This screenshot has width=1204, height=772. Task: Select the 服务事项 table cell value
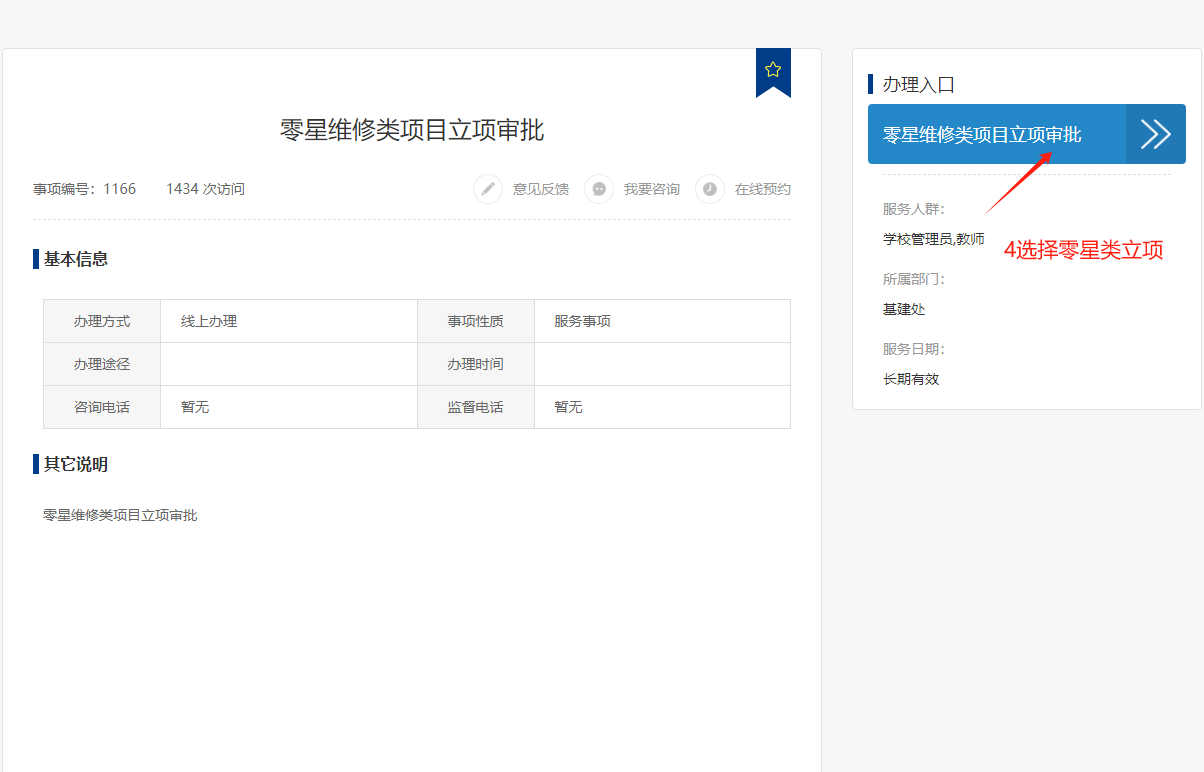coord(583,321)
